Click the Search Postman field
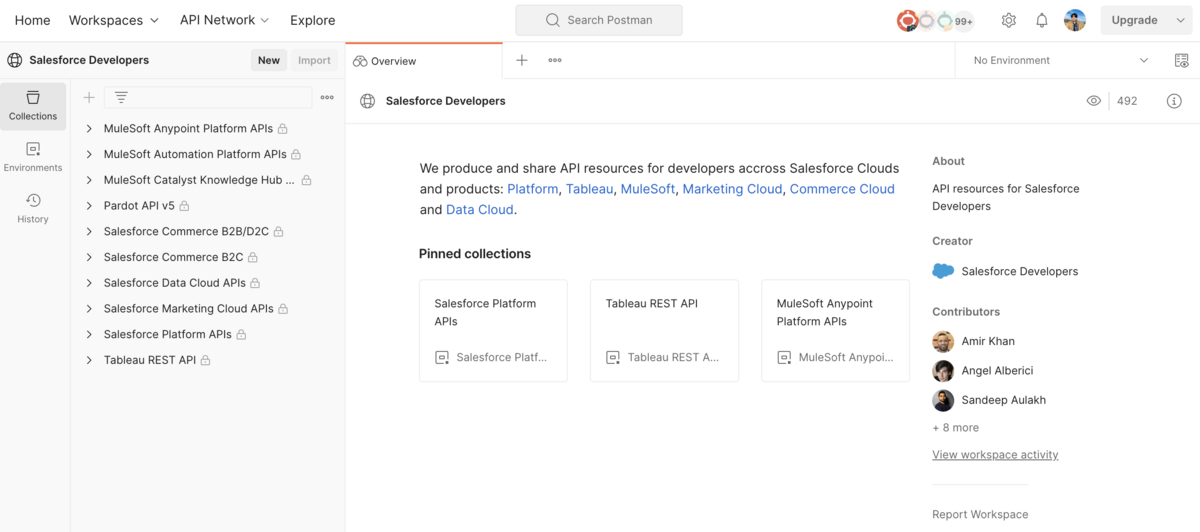The image size is (1200, 532). 599,20
